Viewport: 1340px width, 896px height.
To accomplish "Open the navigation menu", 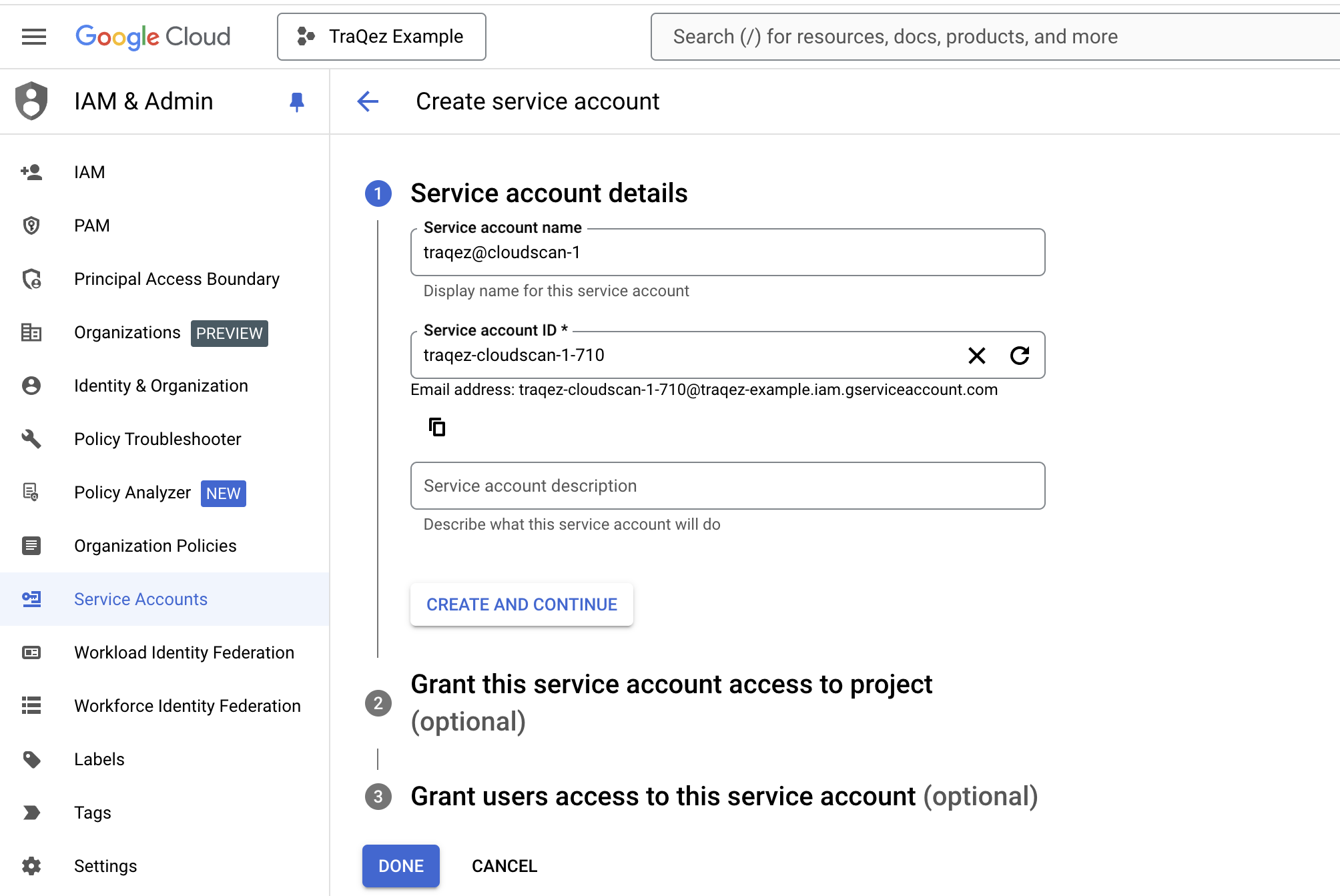I will 33,36.
